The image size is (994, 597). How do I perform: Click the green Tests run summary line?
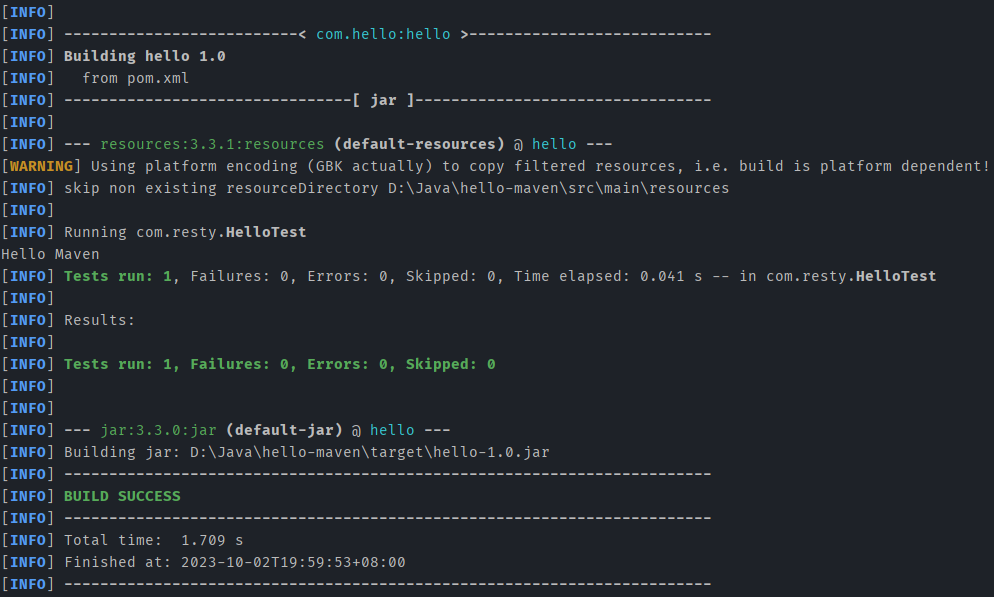click(280, 364)
